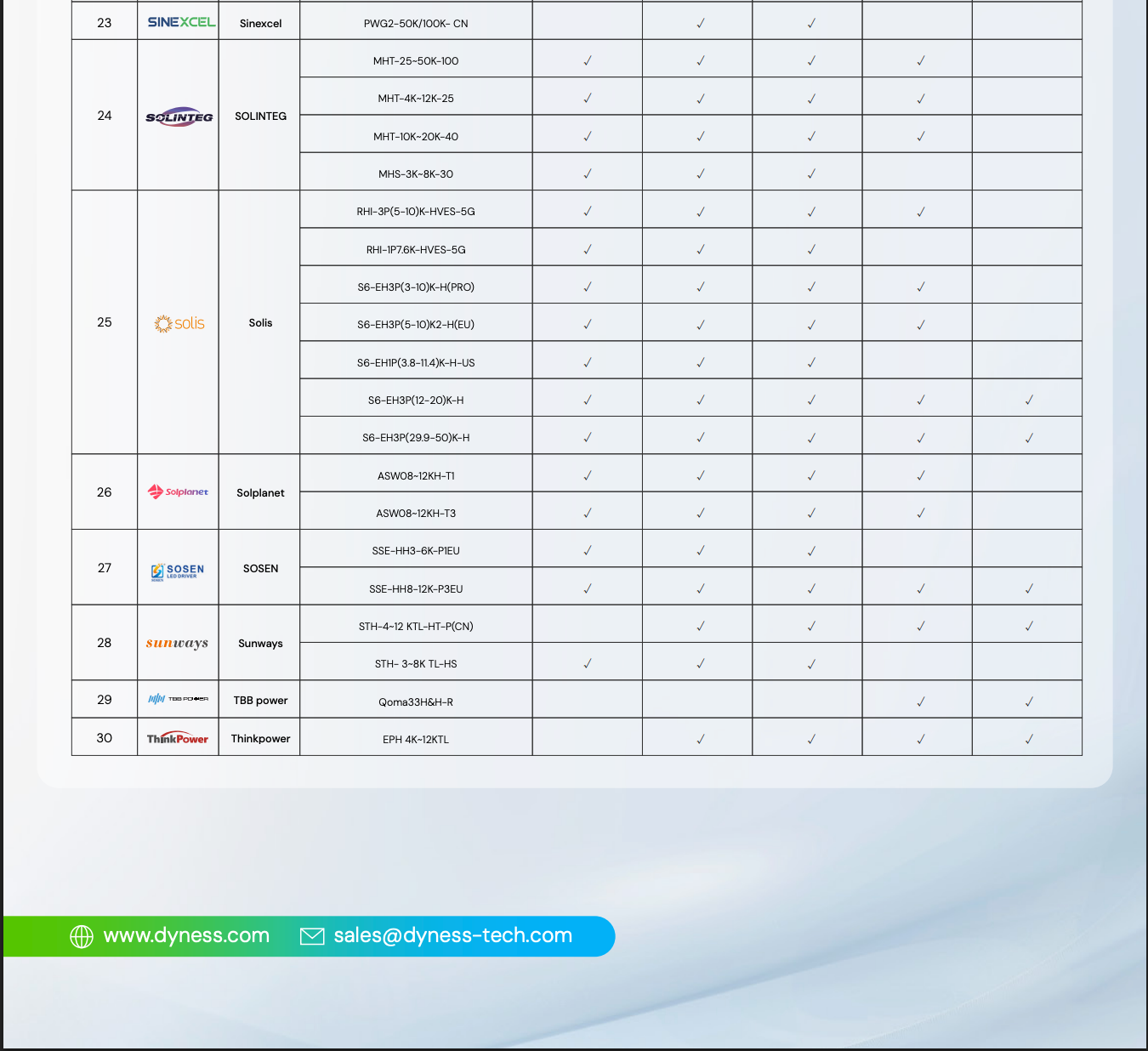Click the red Solplanet logo
Image resolution: width=1148 pixels, height=1051 pixels.
click(179, 491)
